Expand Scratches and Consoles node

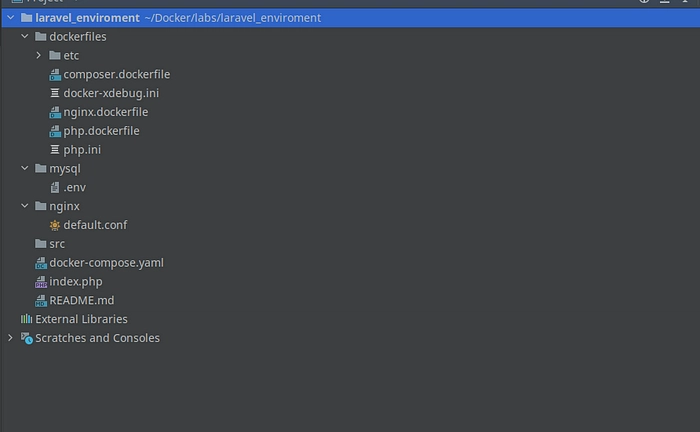10,338
